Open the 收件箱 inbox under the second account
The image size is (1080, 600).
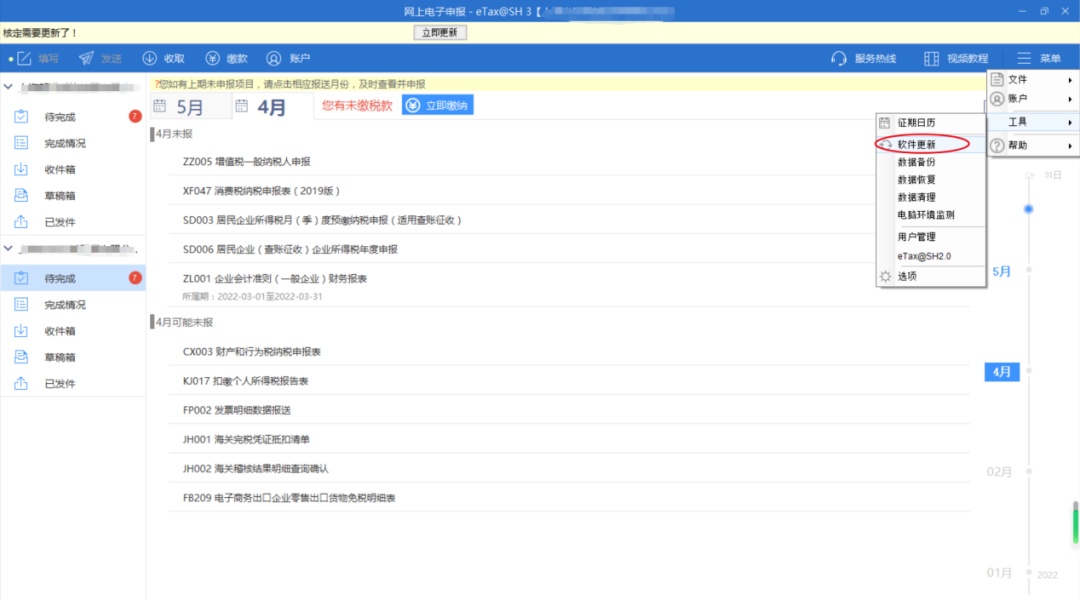tap(60, 331)
